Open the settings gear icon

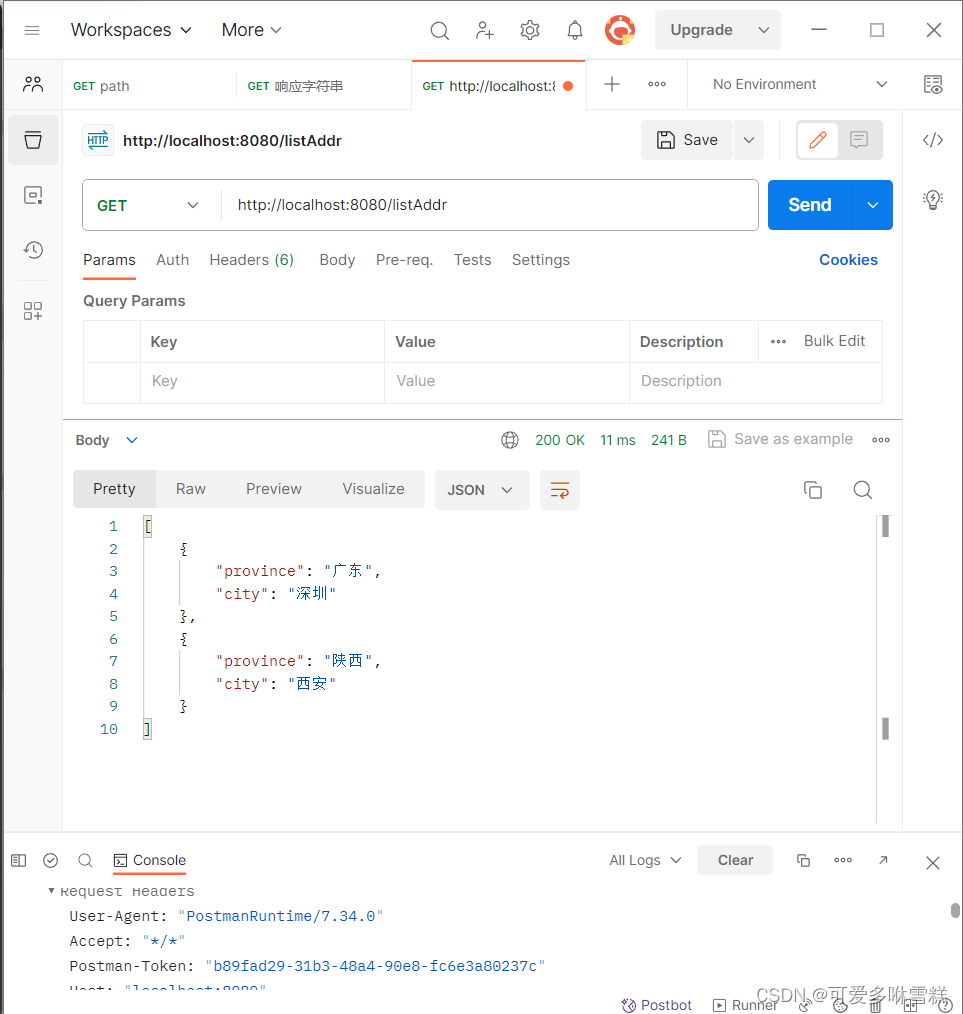(x=530, y=30)
